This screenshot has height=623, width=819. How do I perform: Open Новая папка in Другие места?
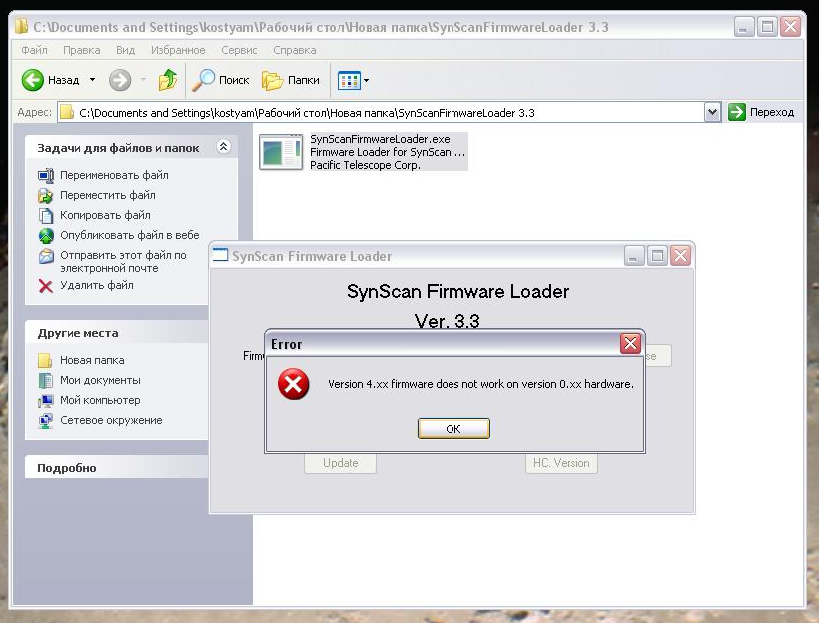(x=92, y=360)
